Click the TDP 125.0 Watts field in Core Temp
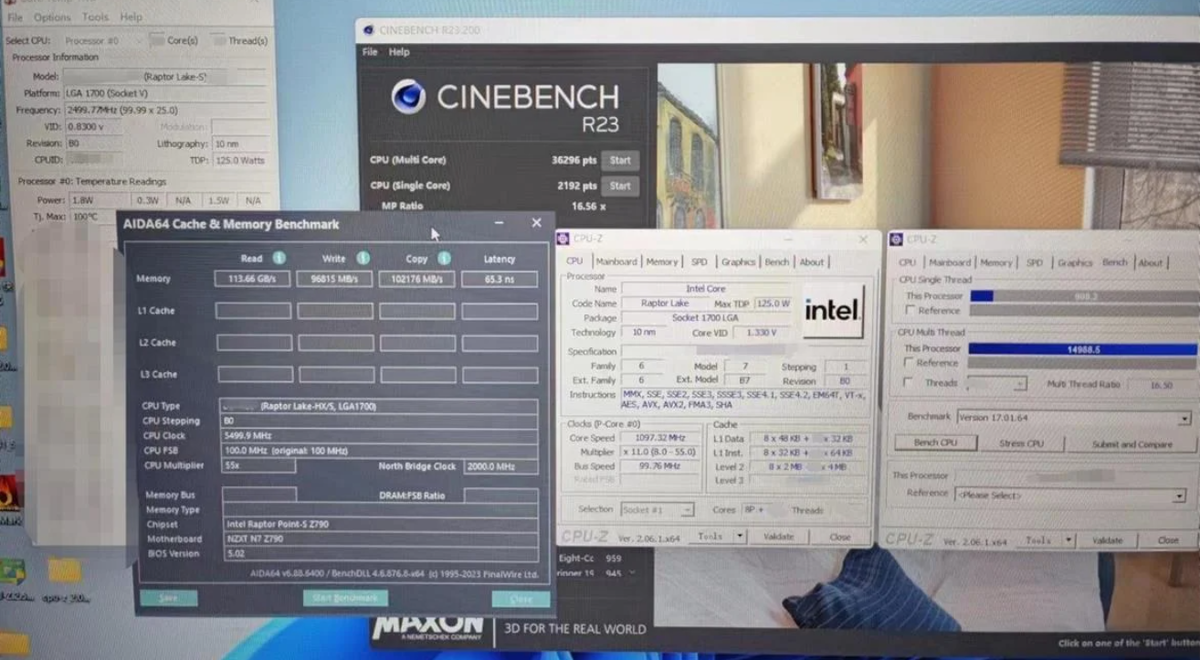1200x660 pixels. coord(240,160)
